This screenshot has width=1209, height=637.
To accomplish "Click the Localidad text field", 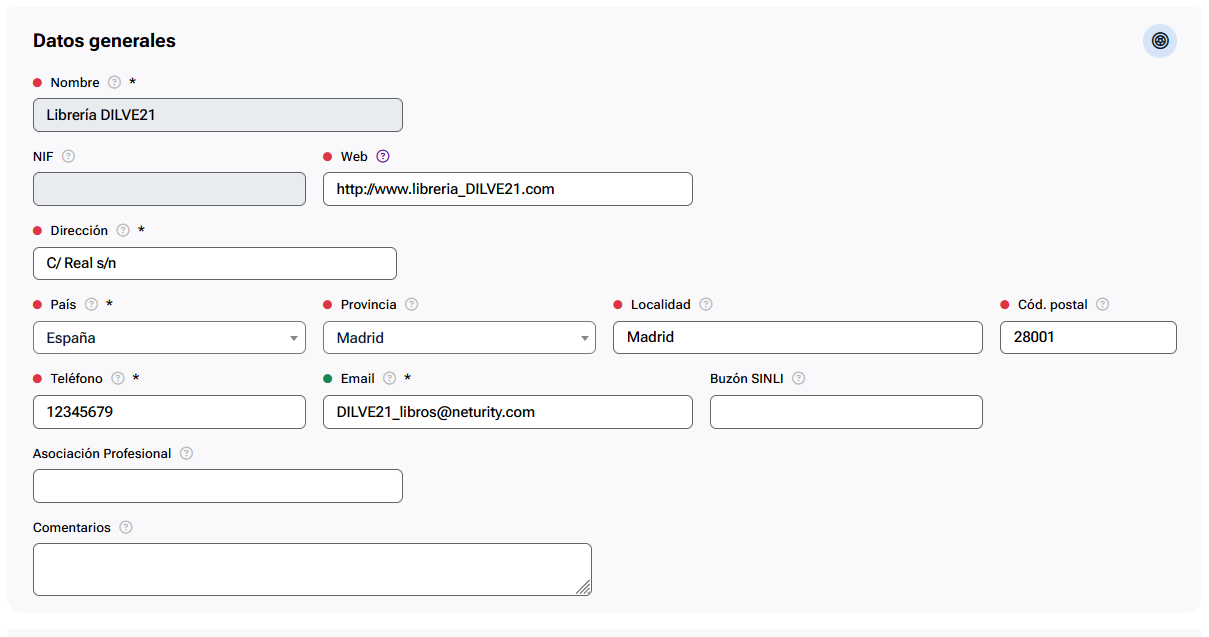I will click(797, 338).
